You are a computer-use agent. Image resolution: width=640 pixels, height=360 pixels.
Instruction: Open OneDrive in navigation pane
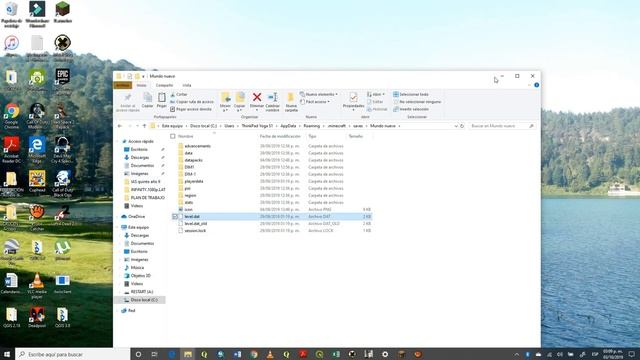[x=136, y=217]
